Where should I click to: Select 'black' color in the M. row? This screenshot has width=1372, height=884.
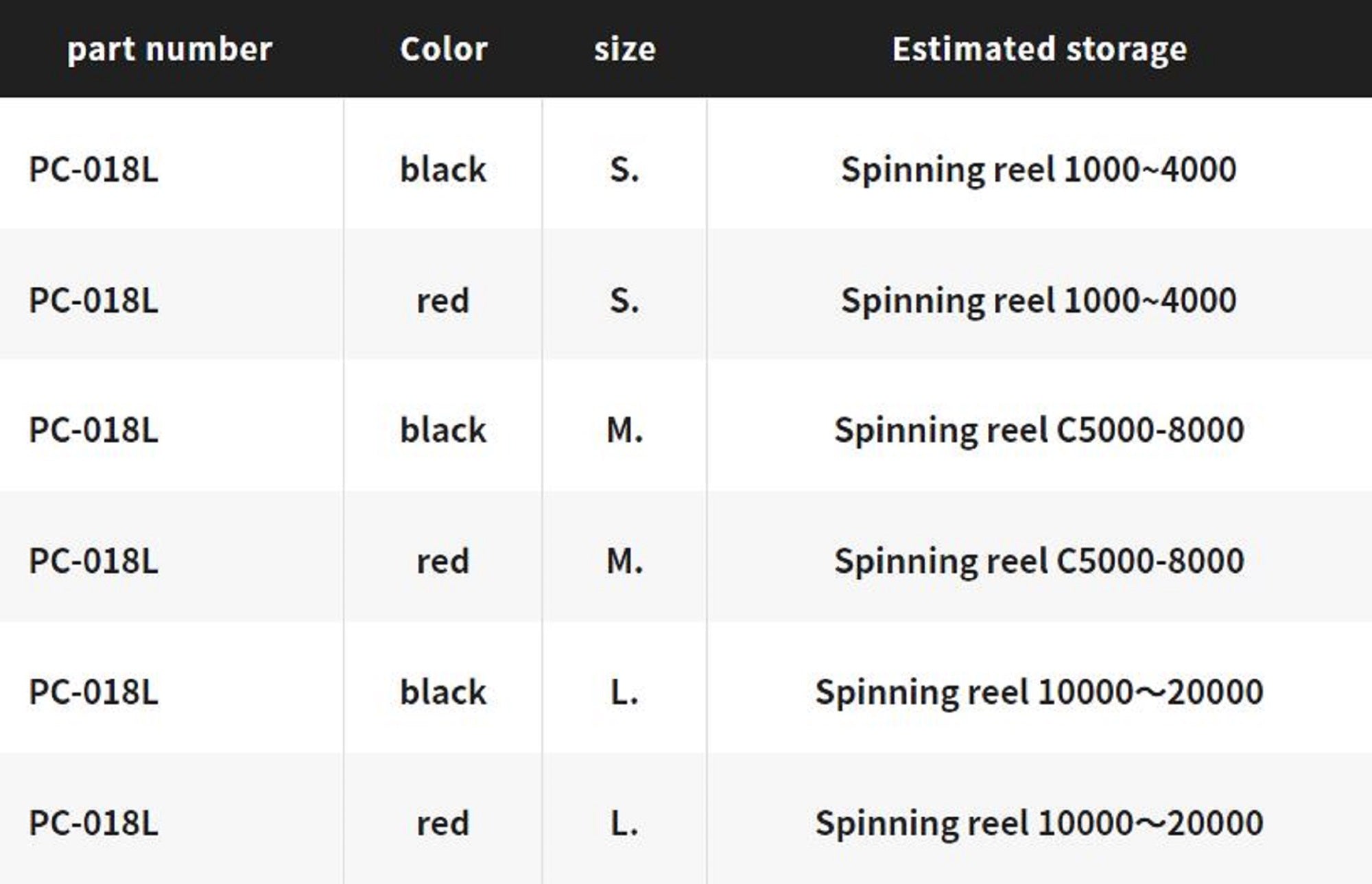pyautogui.click(x=443, y=431)
